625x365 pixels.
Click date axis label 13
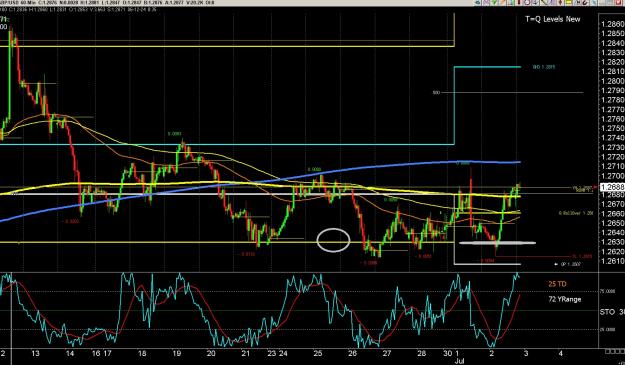(x=35, y=353)
